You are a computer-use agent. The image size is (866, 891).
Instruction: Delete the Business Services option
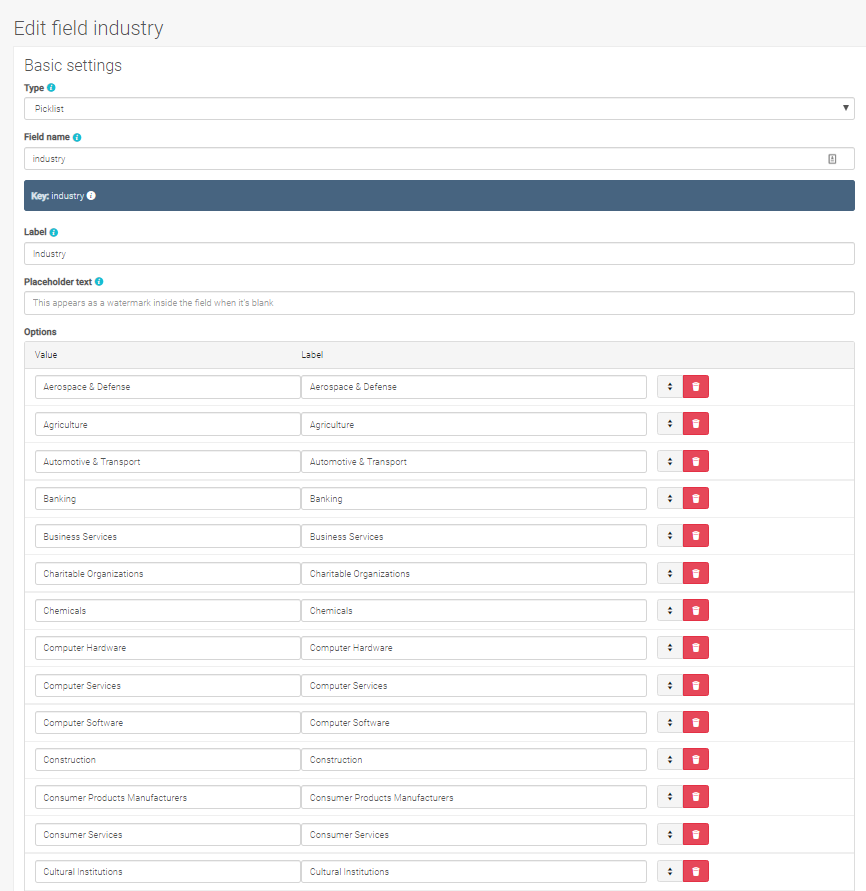696,536
